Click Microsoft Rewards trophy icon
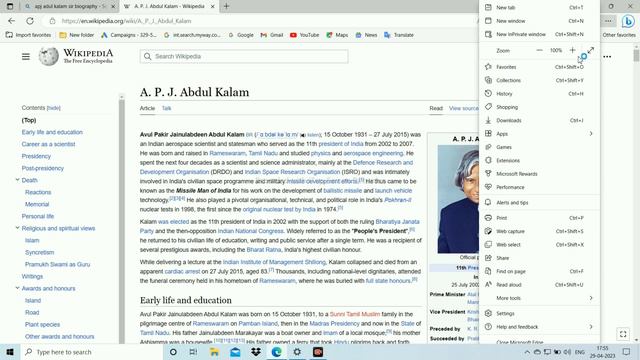 488,173
